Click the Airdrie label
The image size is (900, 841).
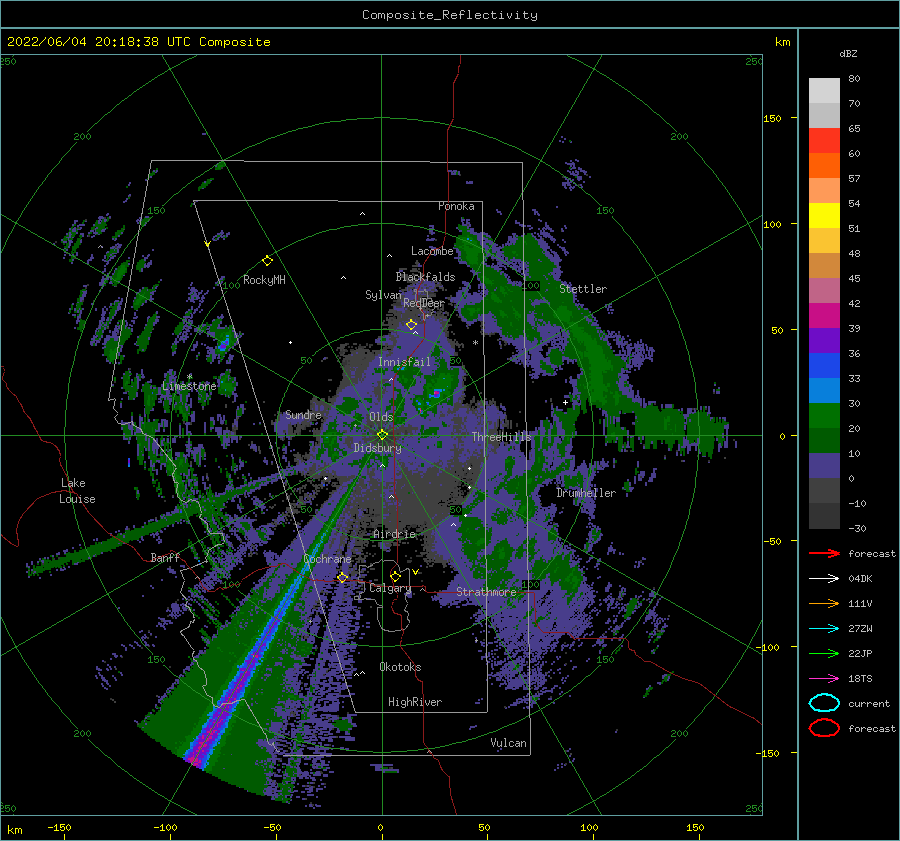click(x=394, y=534)
